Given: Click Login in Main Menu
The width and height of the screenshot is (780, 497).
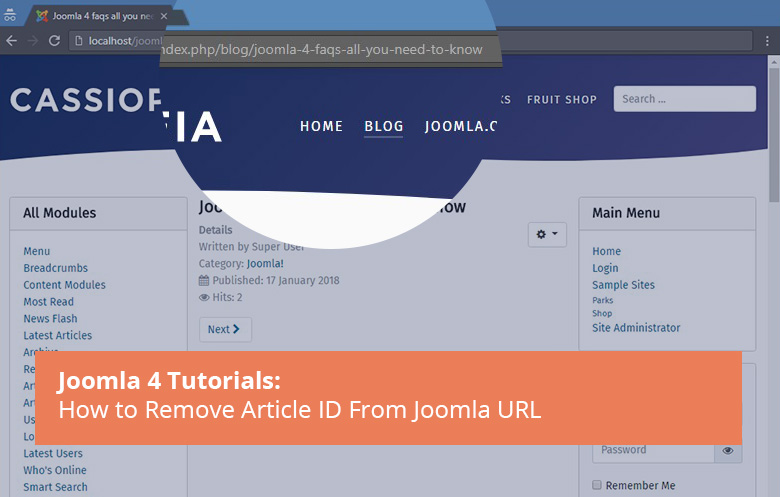Looking at the screenshot, I should coord(605,268).
